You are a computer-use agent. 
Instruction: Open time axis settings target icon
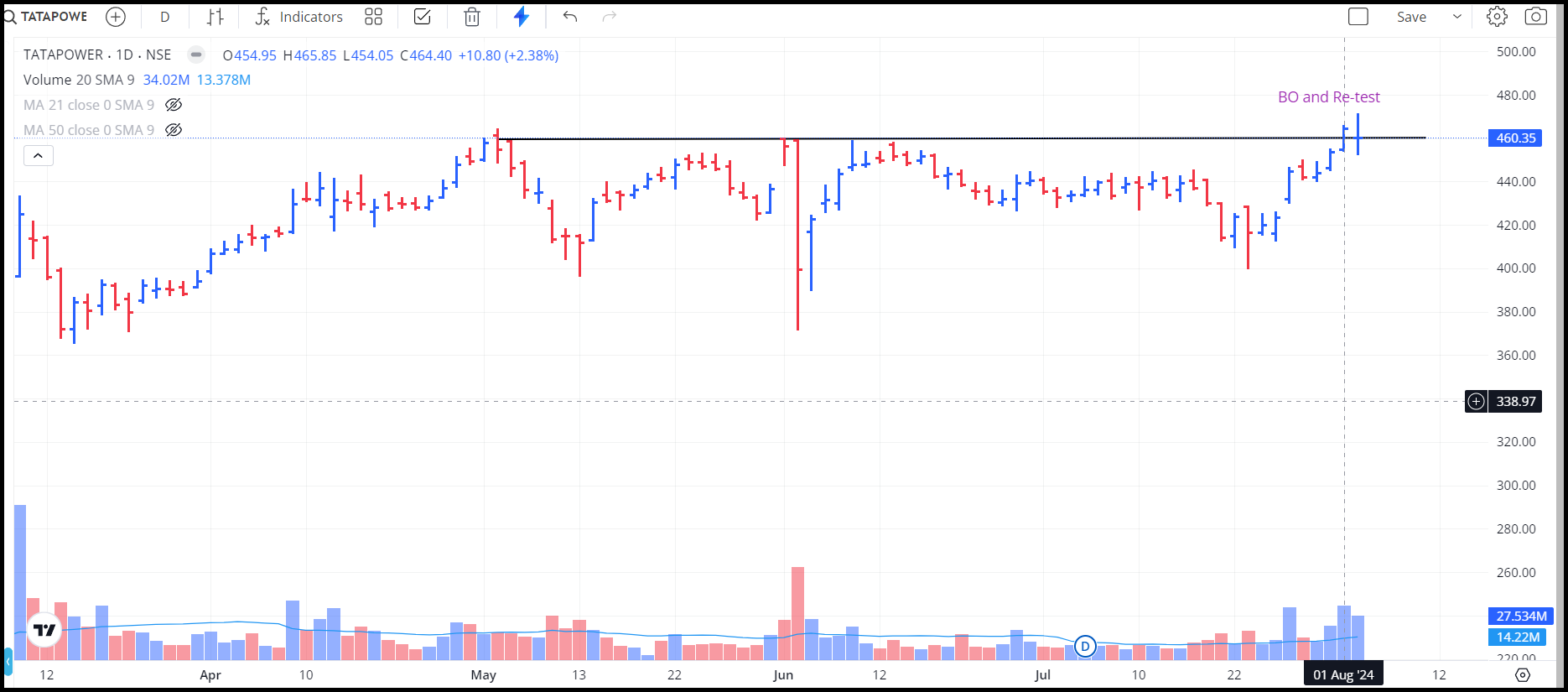(x=1523, y=674)
